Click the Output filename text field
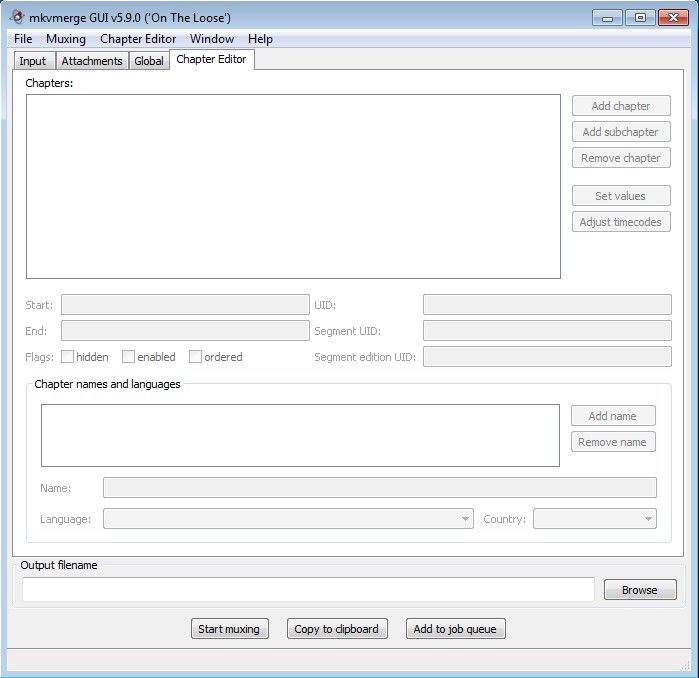 pyautogui.click(x=308, y=589)
